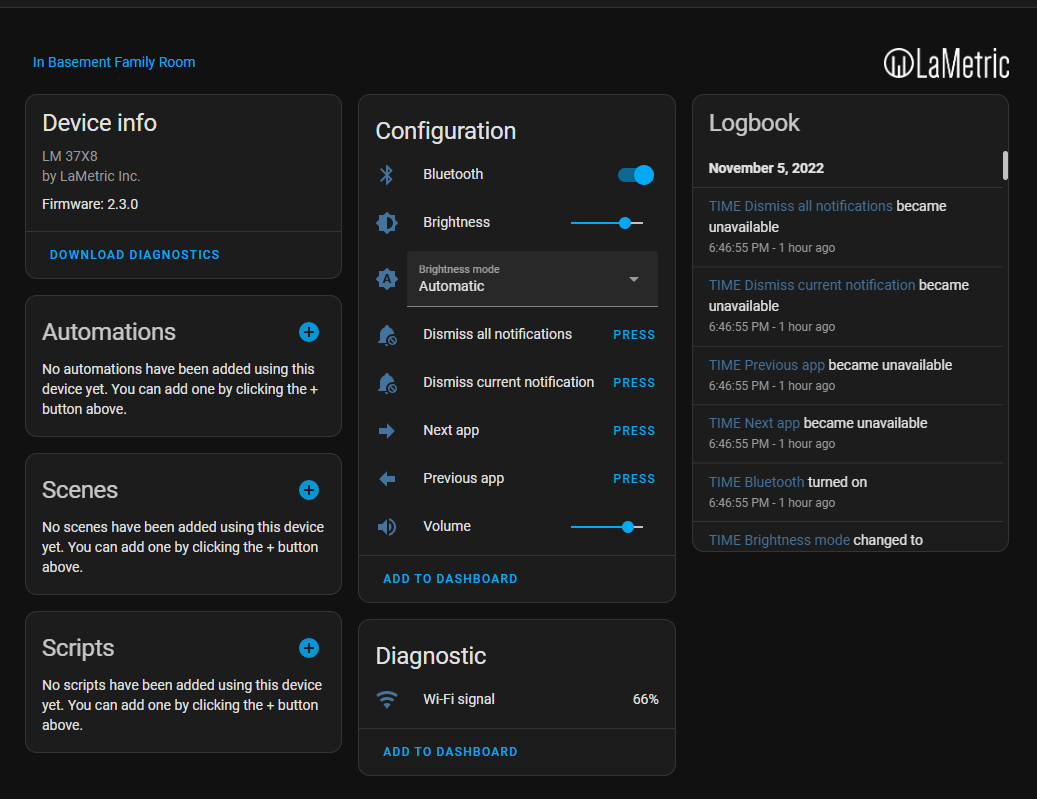The image size is (1037, 799).
Task: Click the Brightness mode dropdown arrow
Action: coord(634,279)
